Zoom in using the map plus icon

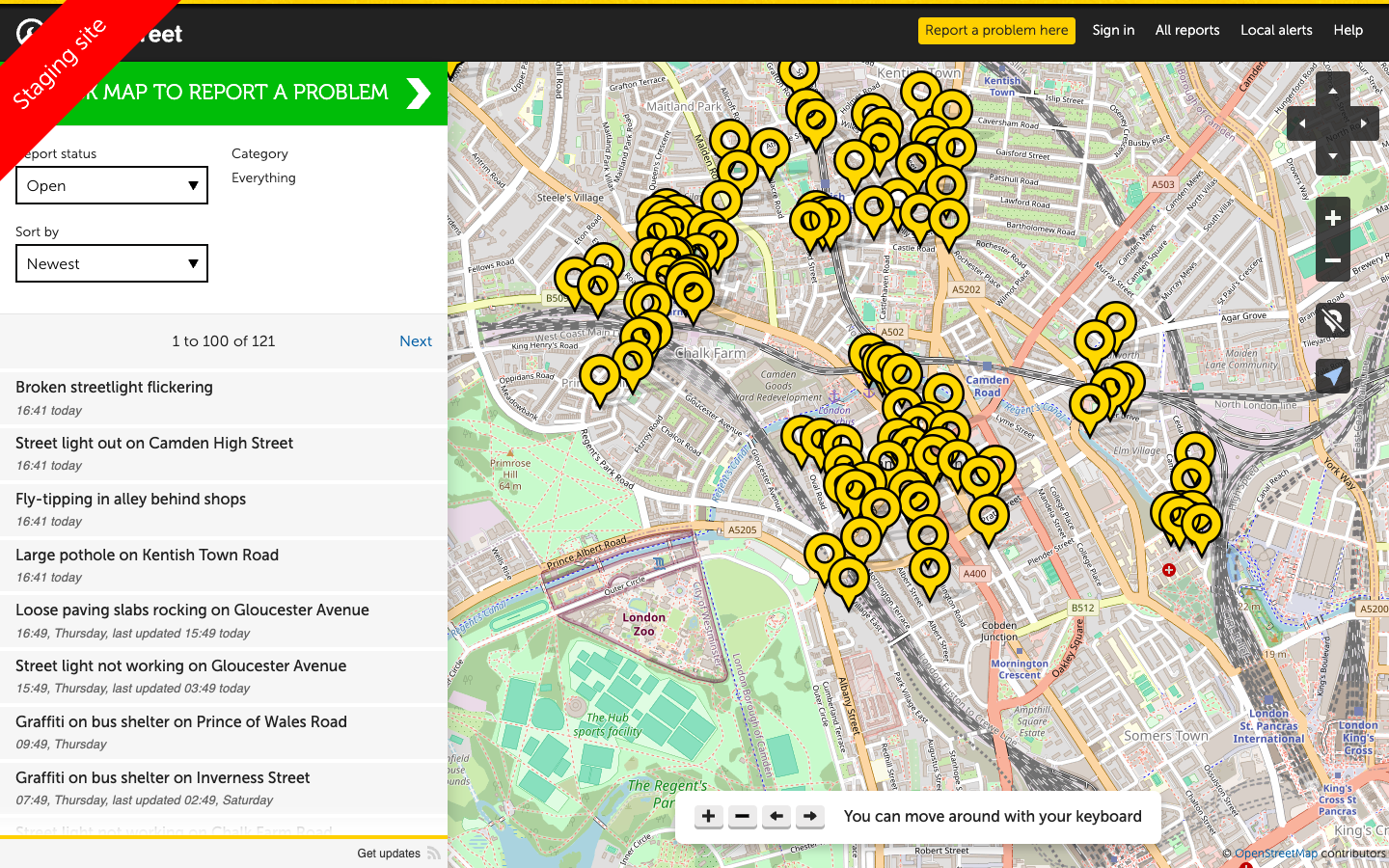1332,217
